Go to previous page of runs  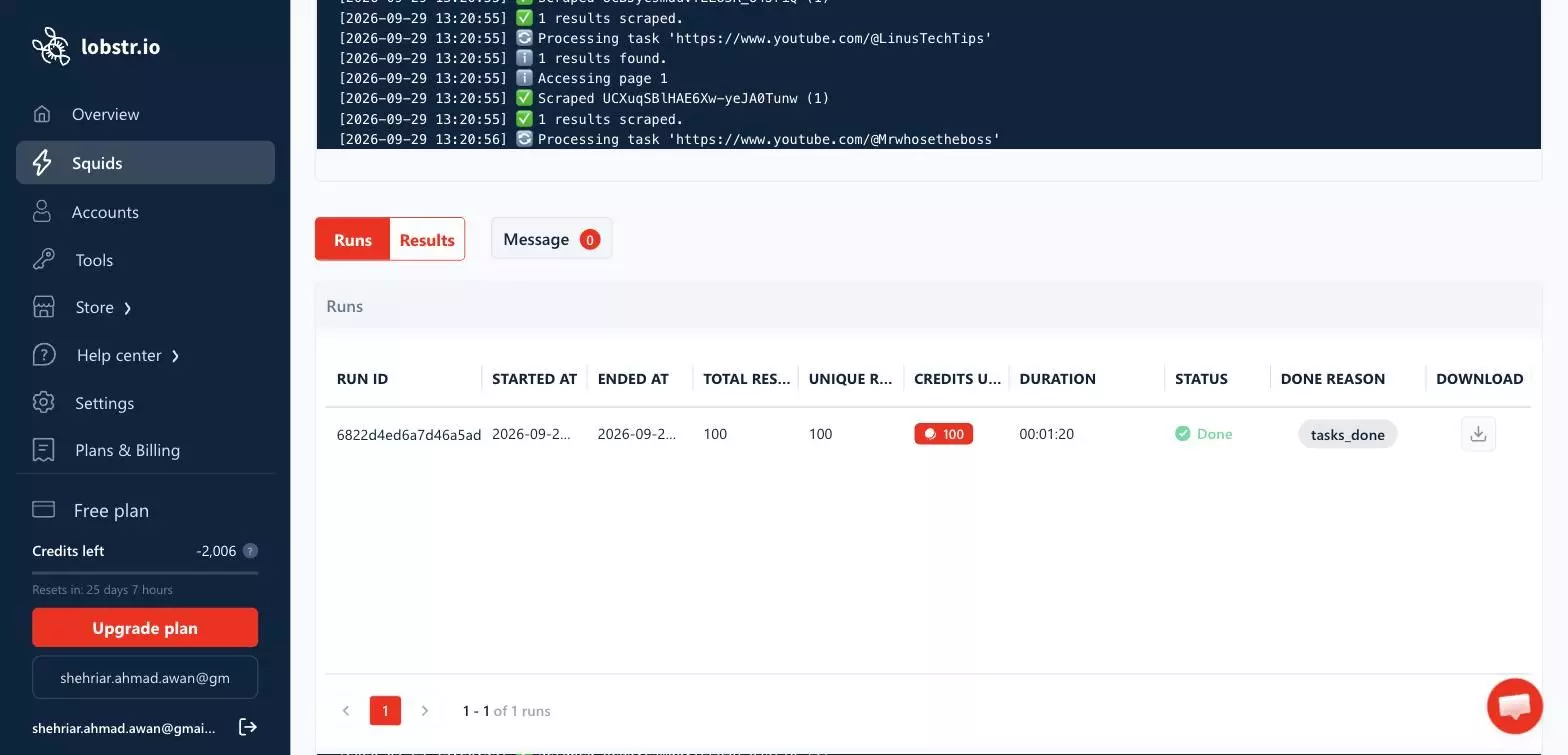point(346,711)
